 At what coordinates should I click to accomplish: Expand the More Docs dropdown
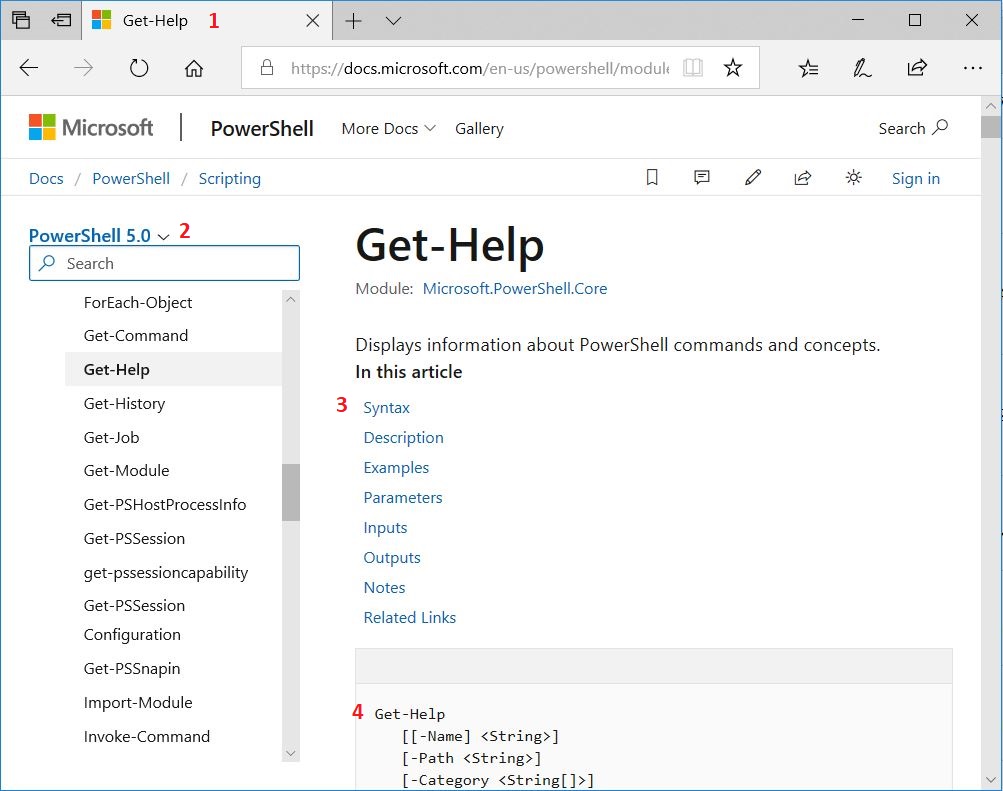point(388,129)
